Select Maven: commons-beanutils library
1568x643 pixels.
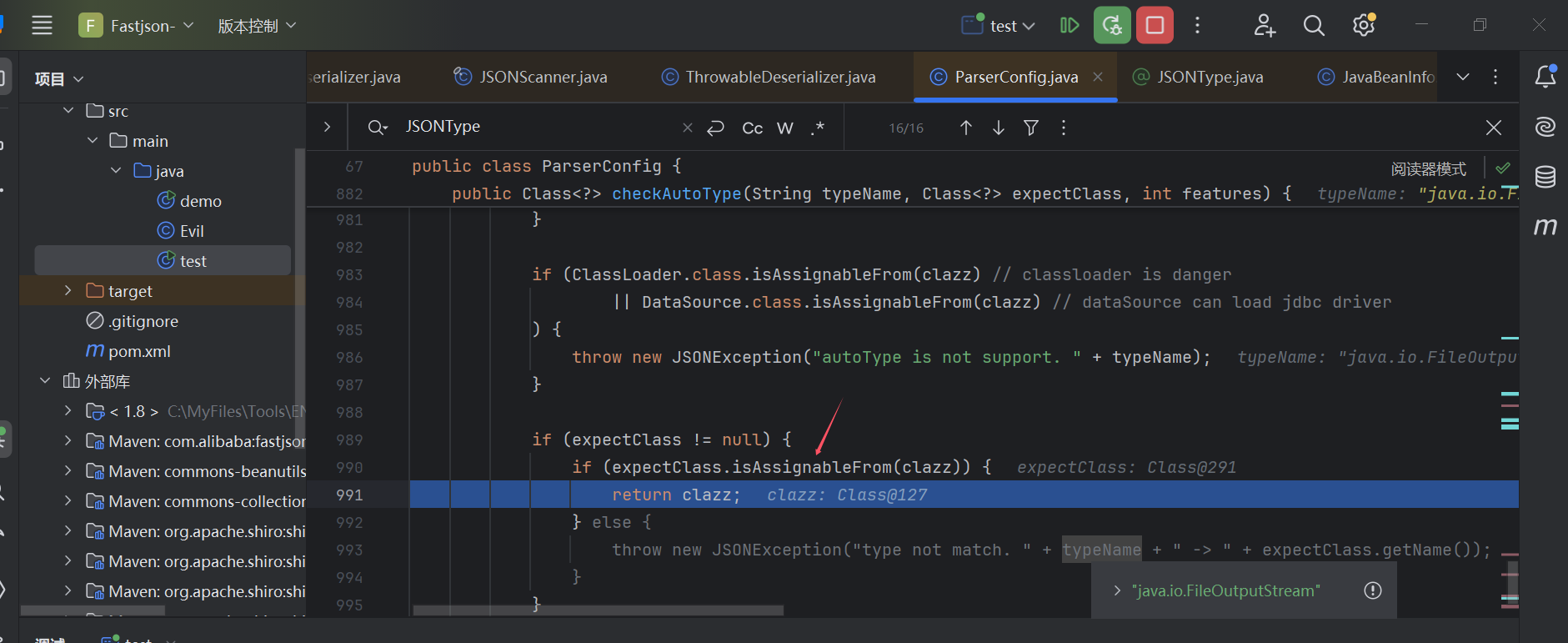coord(196,470)
